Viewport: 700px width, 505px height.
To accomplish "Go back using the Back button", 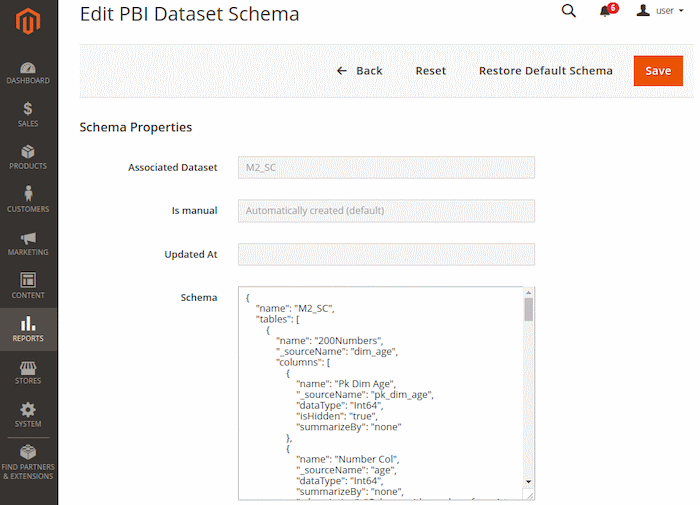I will [360, 71].
